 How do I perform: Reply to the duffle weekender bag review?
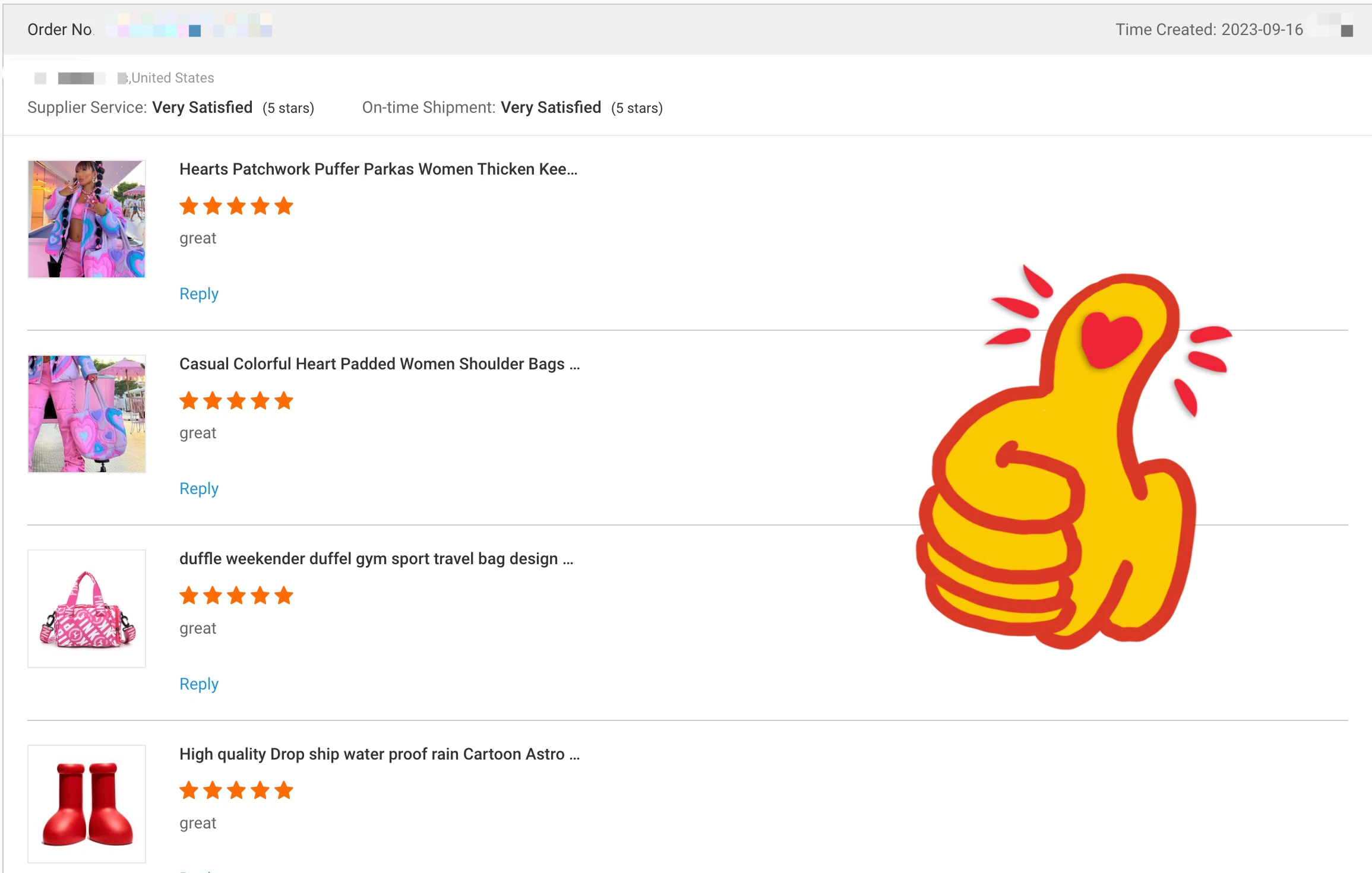coord(199,684)
